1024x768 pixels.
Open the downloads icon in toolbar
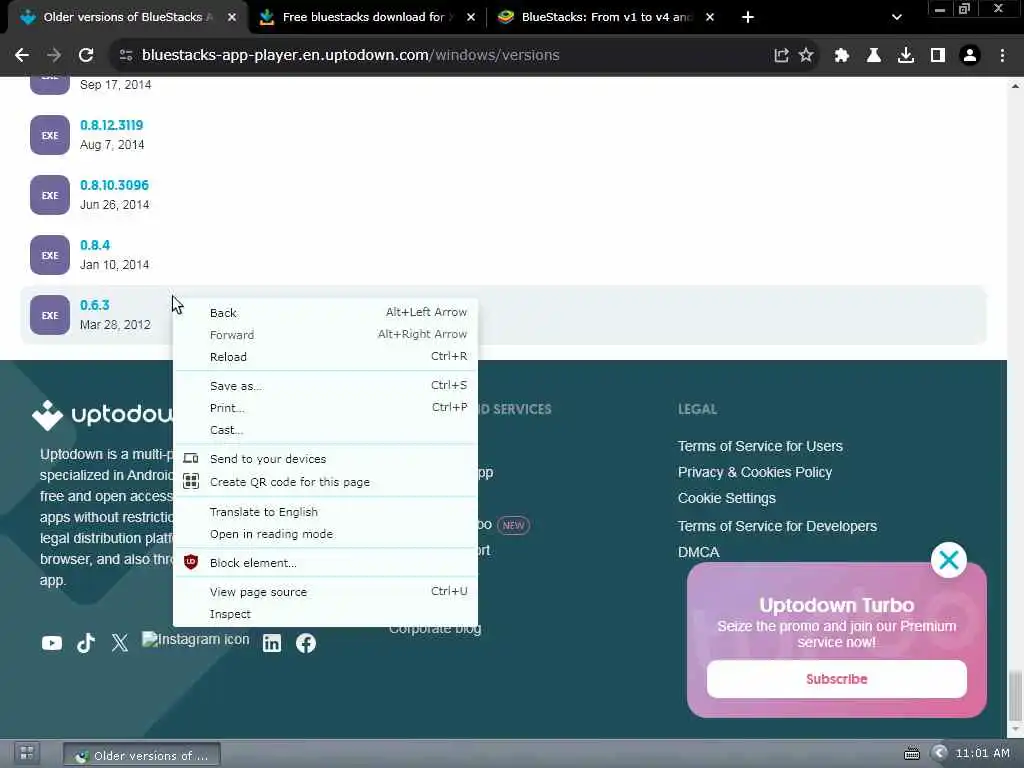click(x=906, y=56)
